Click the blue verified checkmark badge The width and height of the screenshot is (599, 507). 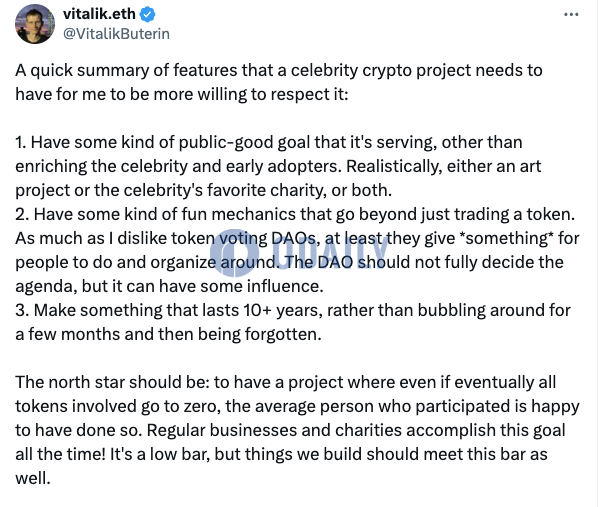[147, 15]
